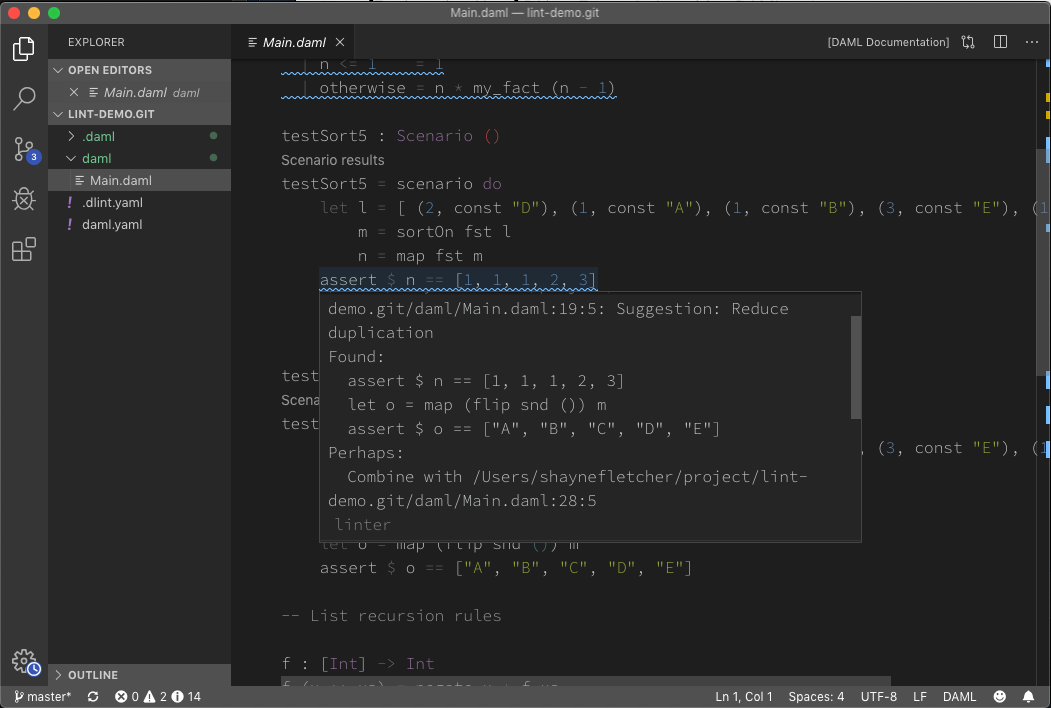1051x708 pixels.
Task: Change end of line sequence LF
Action: point(920,697)
